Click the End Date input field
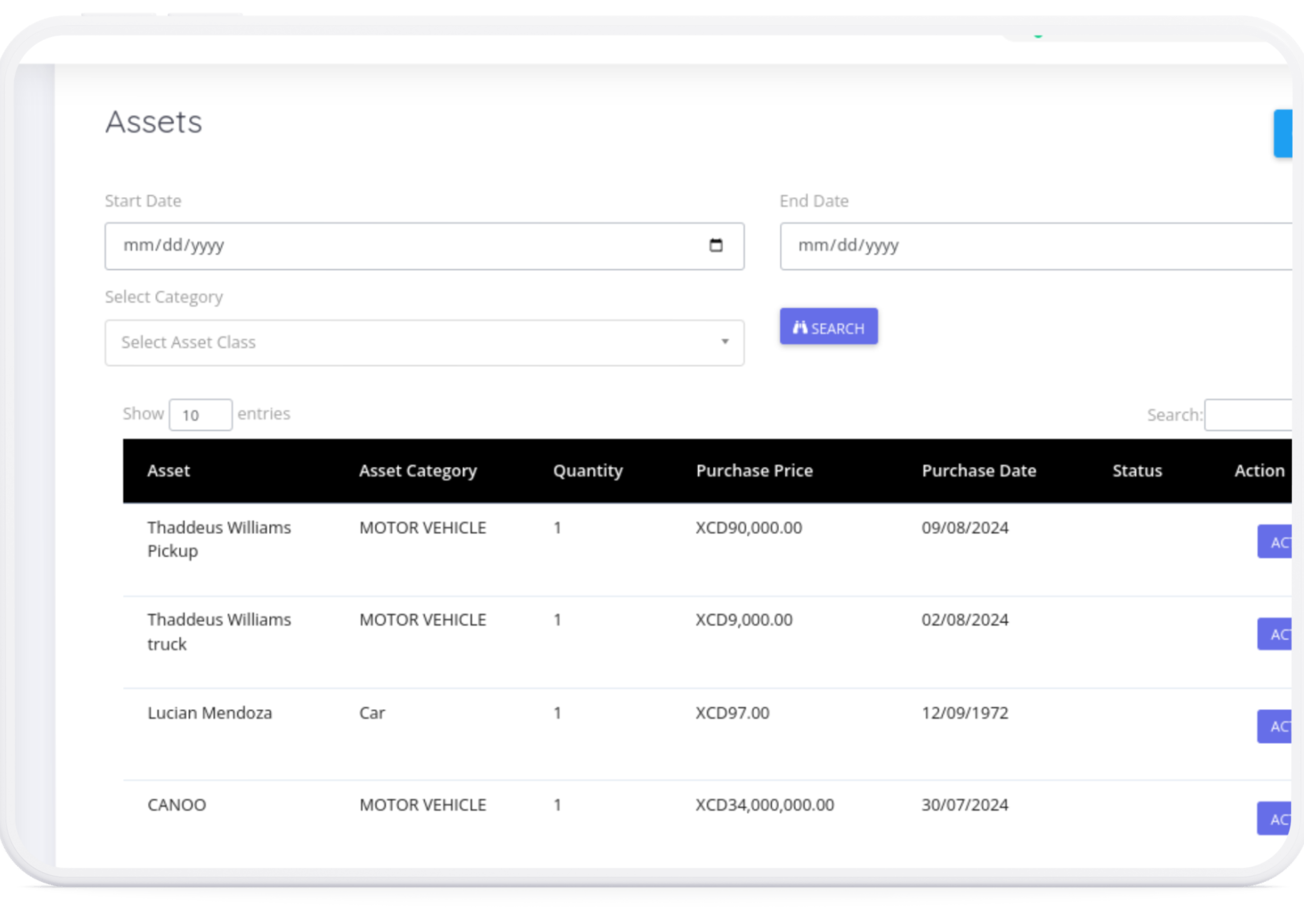The image size is (1304, 924). coord(1024,246)
